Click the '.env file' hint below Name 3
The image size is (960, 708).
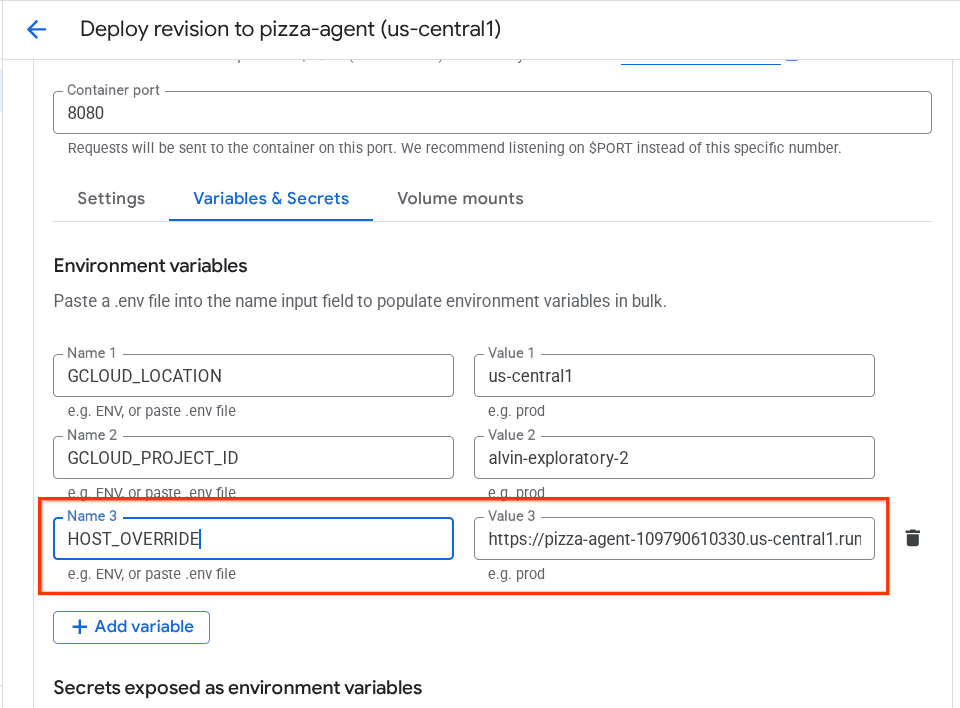[152, 574]
